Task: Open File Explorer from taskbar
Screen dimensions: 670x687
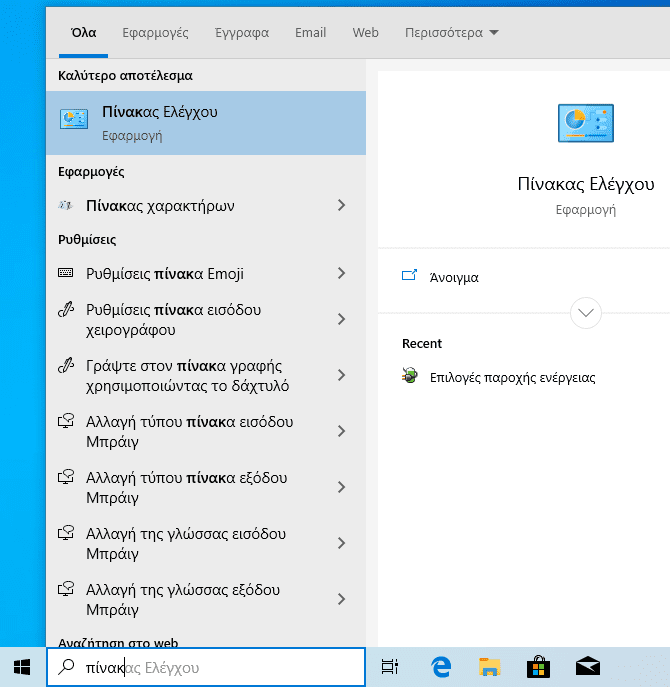Action: coord(489,667)
